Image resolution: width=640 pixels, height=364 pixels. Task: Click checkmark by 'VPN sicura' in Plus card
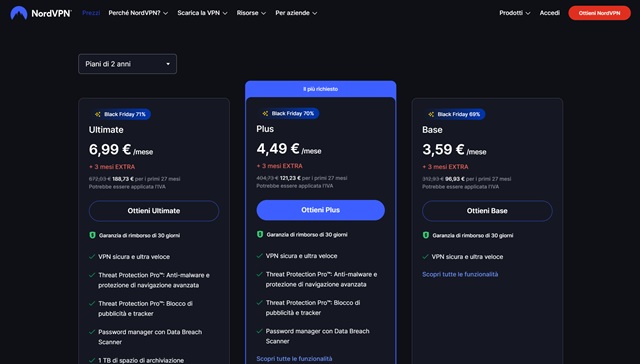(260, 256)
